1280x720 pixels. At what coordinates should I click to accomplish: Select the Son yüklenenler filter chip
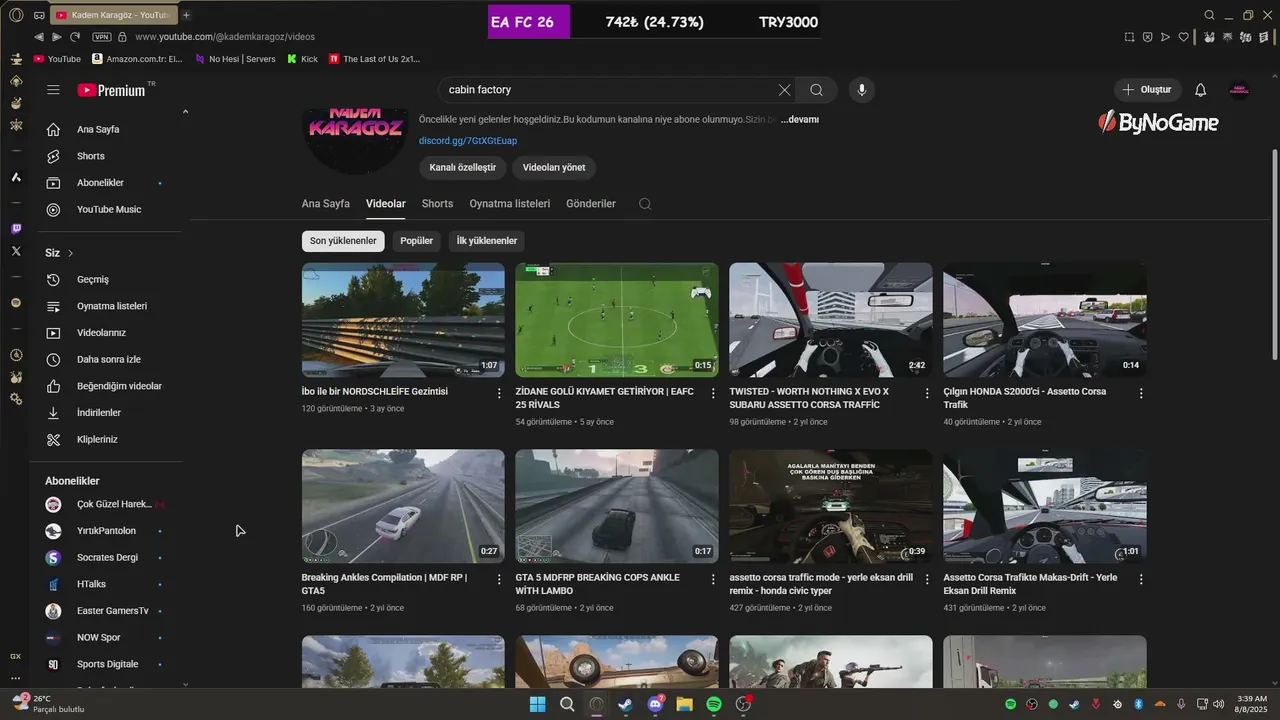tap(343, 241)
